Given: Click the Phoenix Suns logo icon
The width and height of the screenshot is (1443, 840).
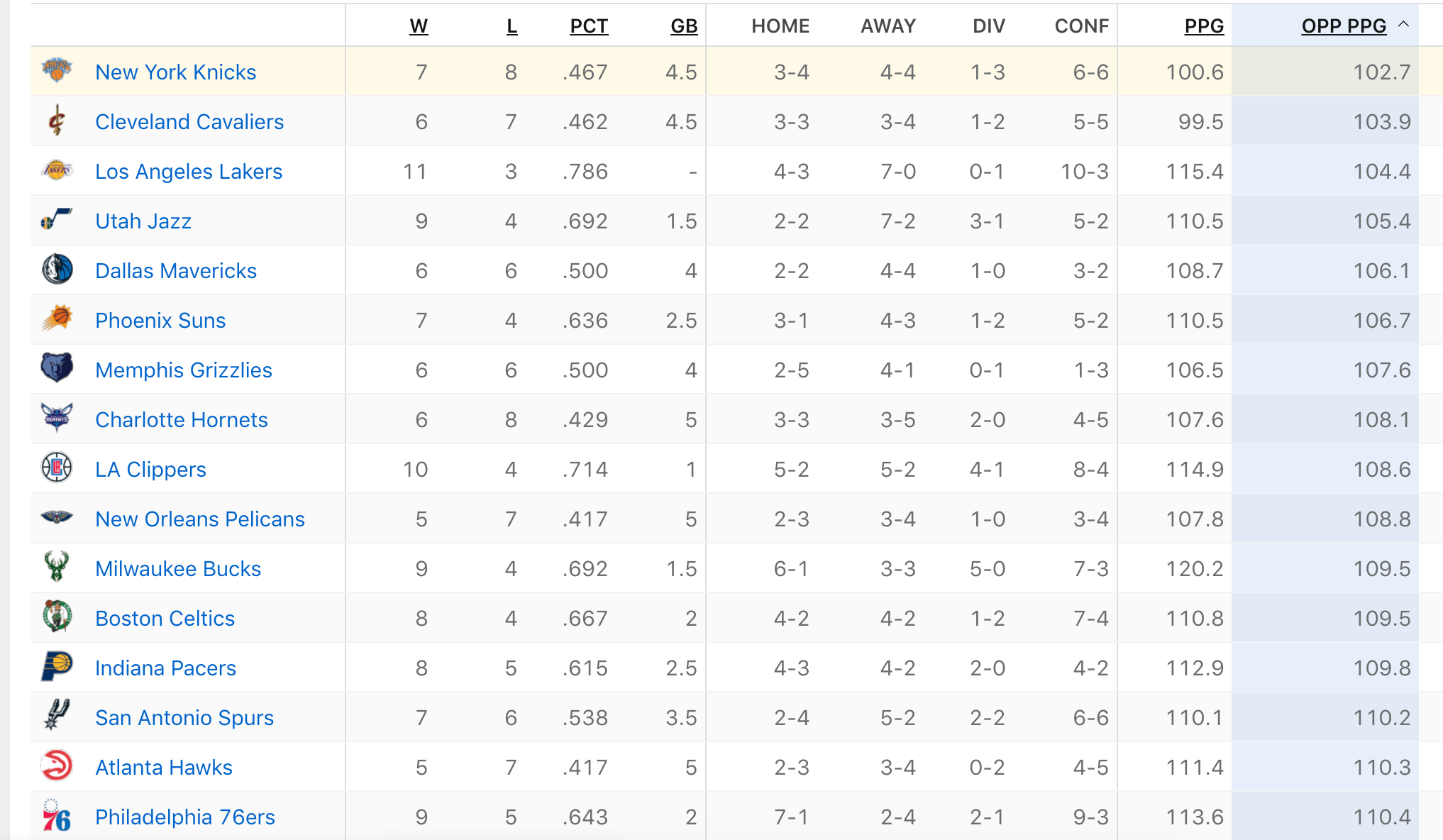Looking at the screenshot, I should point(57,319).
